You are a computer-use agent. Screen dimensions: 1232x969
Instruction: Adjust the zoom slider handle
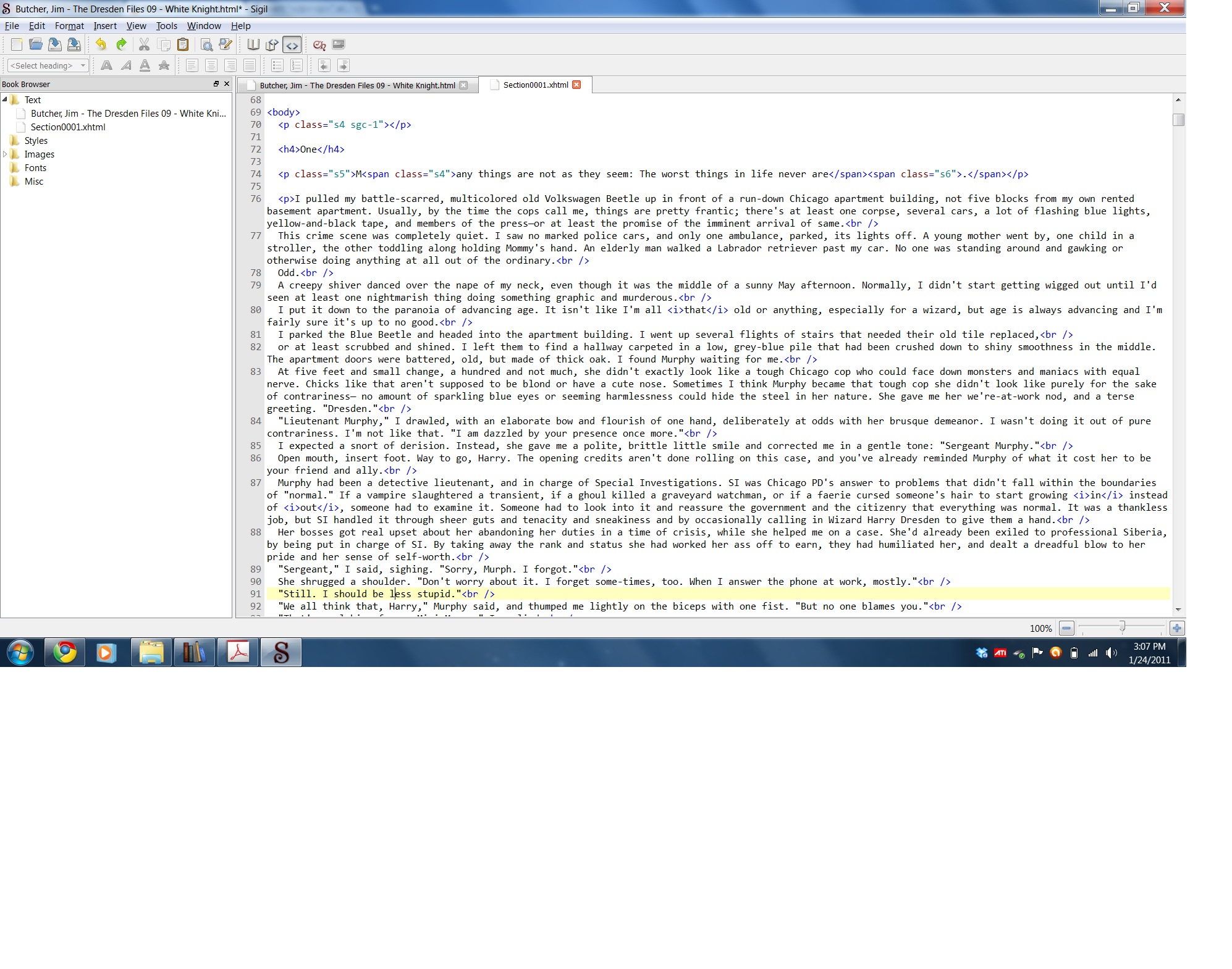(1122, 627)
